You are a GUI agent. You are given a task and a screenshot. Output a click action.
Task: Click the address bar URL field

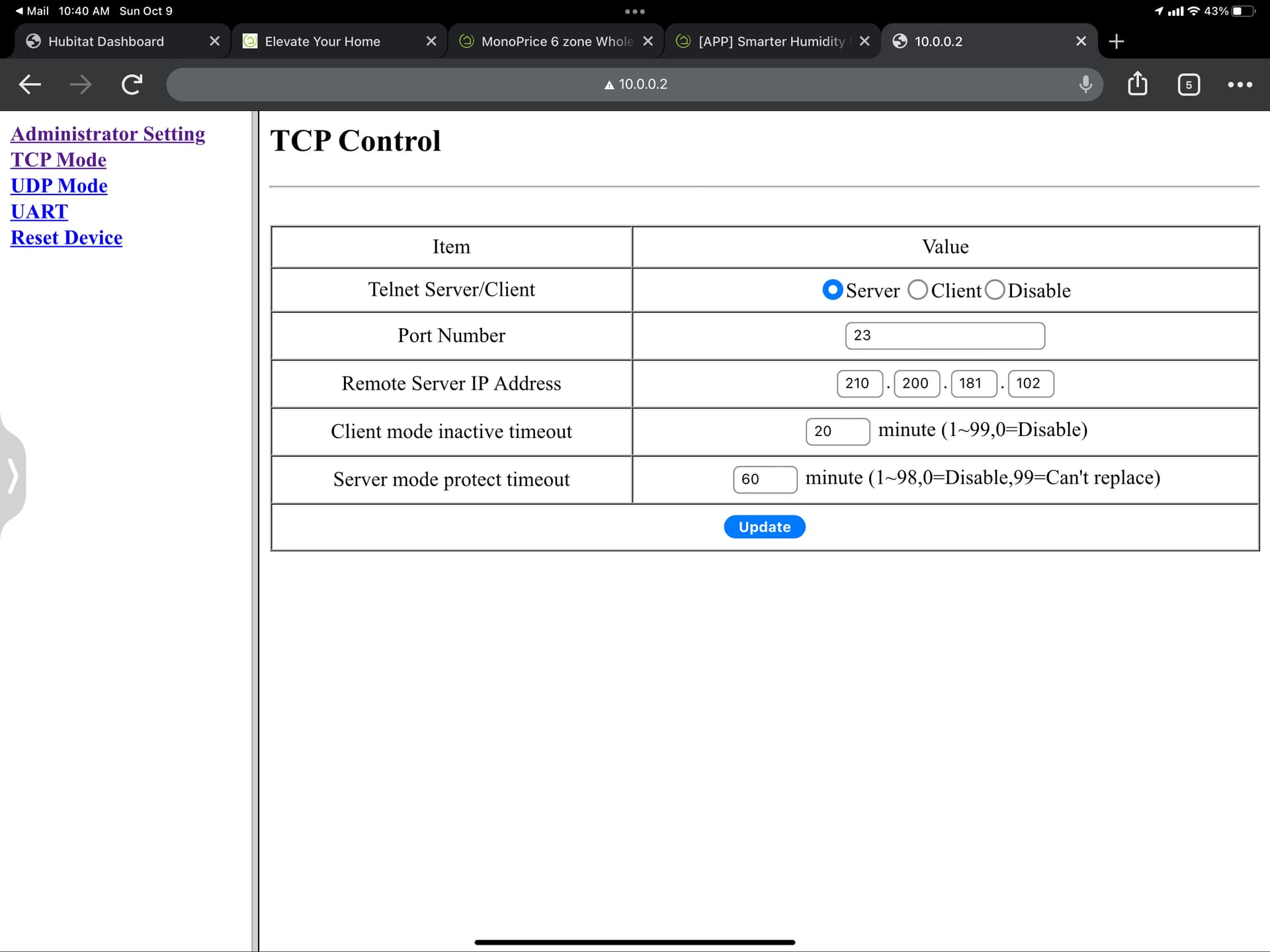click(x=635, y=84)
